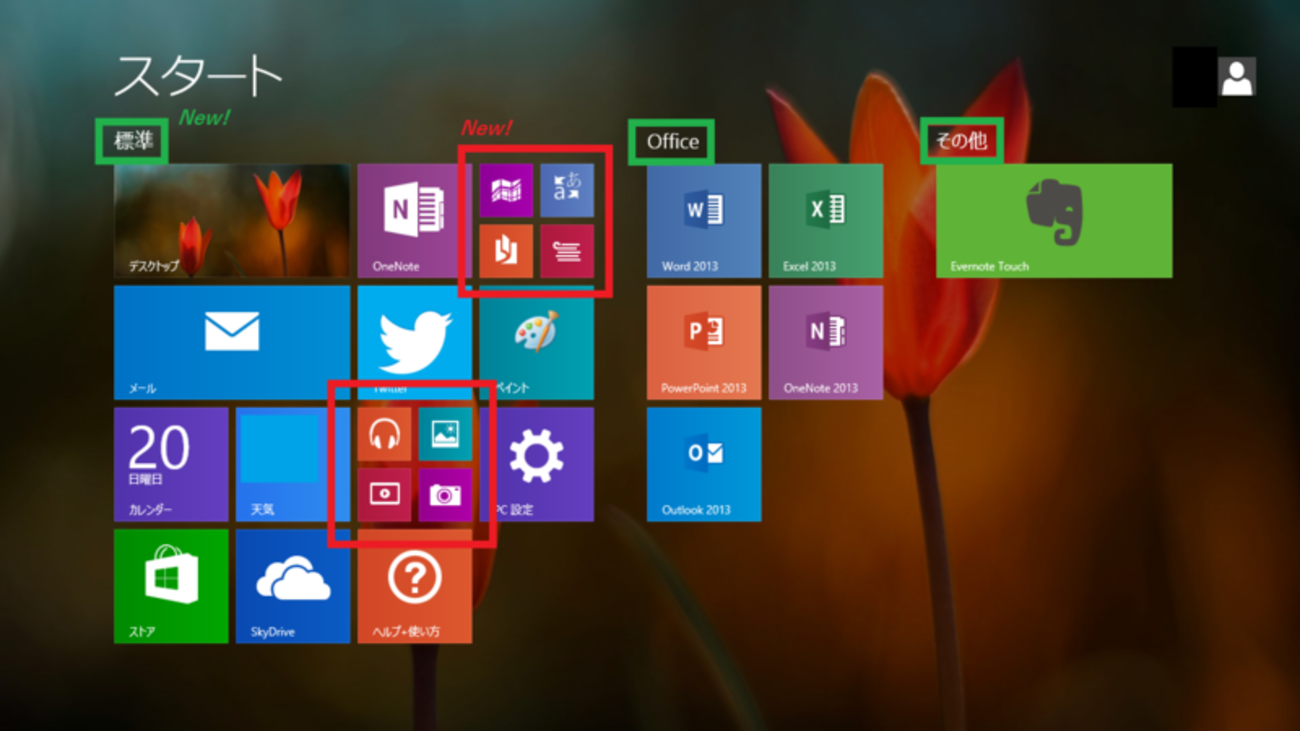Open the デスクトップ desktop tile
The height and width of the screenshot is (731, 1300).
[x=232, y=221]
